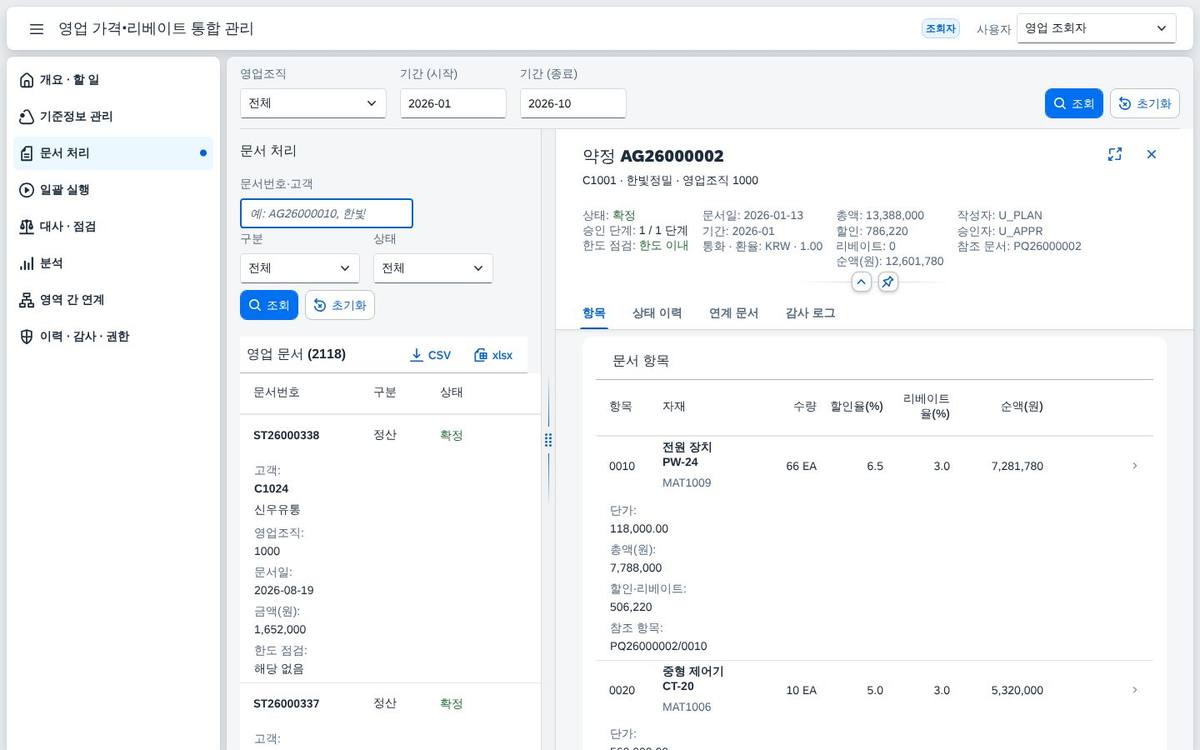Click the 조회자 role badge
This screenshot has height=750, width=1200.
(940, 29)
